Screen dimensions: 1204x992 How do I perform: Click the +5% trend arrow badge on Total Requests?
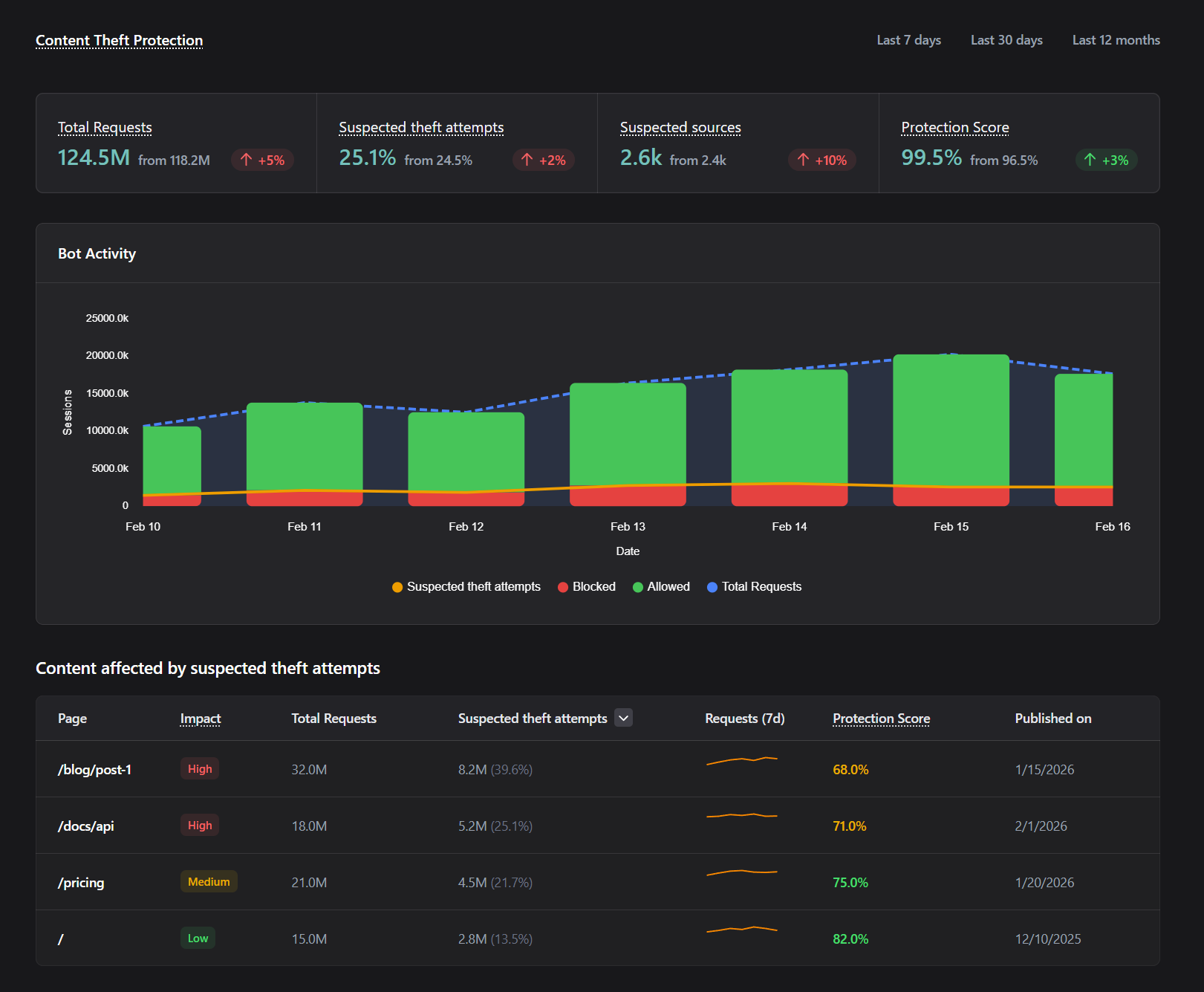tap(261, 160)
